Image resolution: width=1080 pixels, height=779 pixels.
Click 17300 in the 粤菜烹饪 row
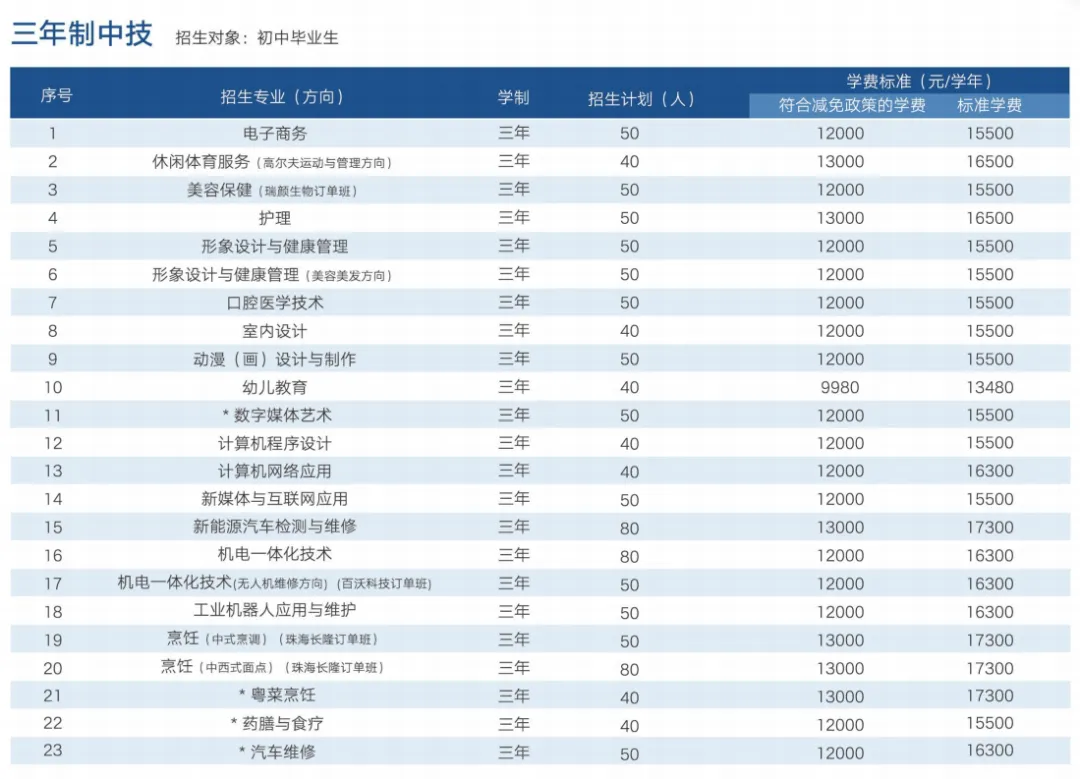click(990, 696)
